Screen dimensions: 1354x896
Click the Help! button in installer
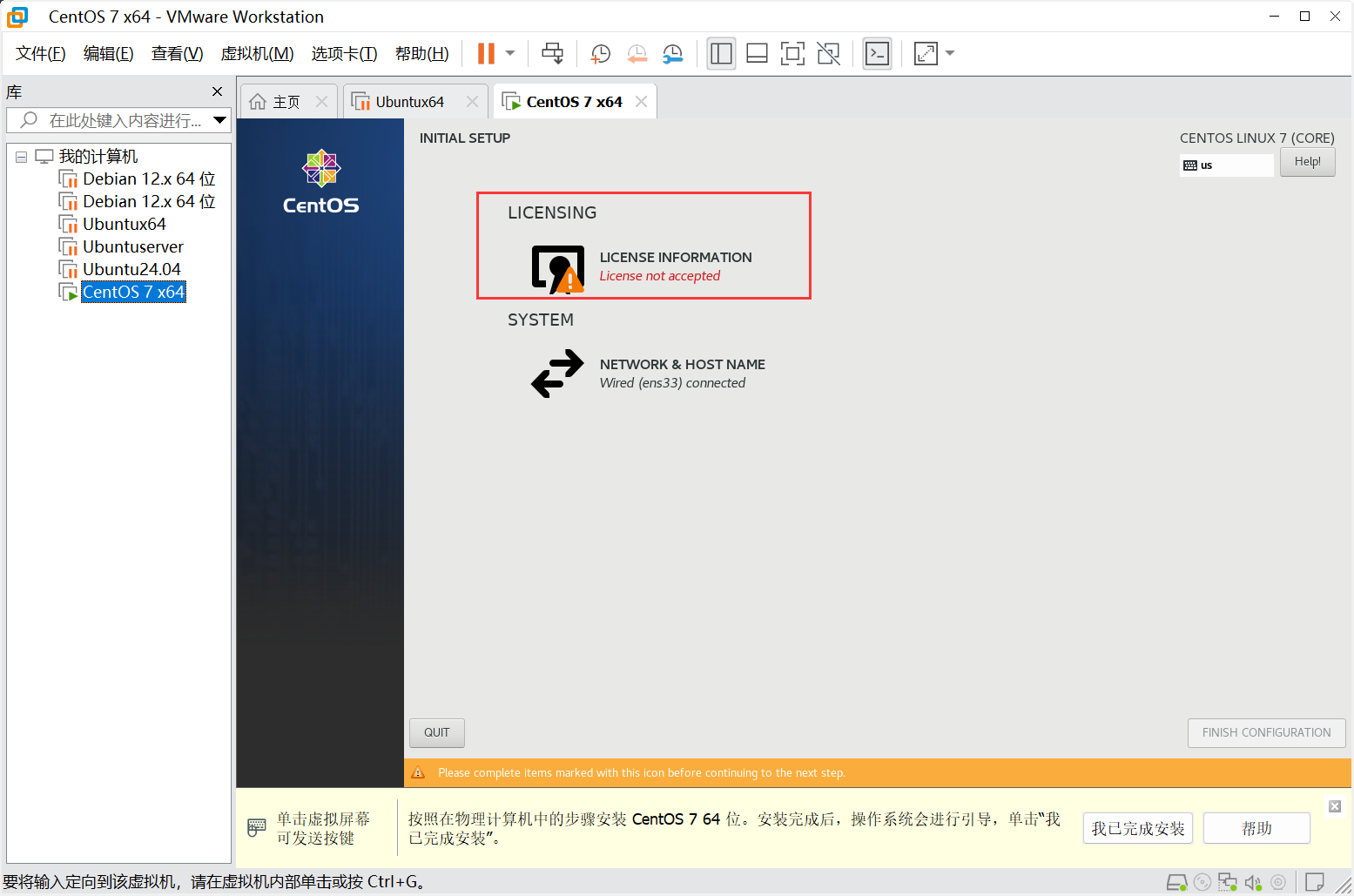[1307, 162]
